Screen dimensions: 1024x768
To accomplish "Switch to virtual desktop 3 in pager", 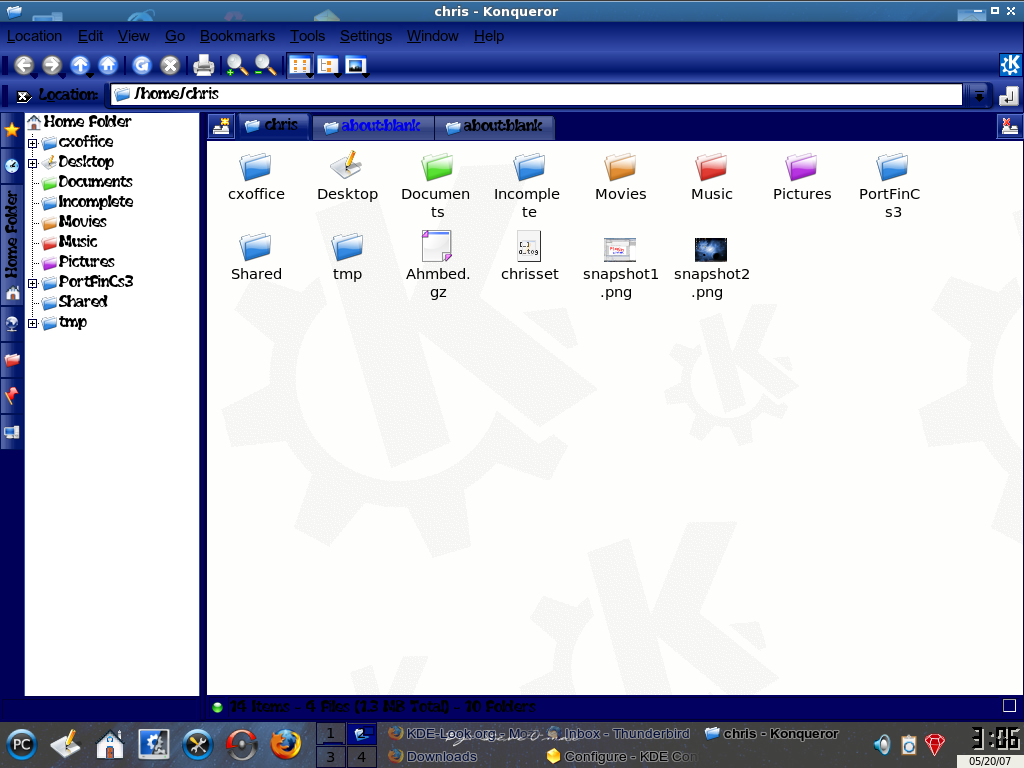I will [330, 757].
